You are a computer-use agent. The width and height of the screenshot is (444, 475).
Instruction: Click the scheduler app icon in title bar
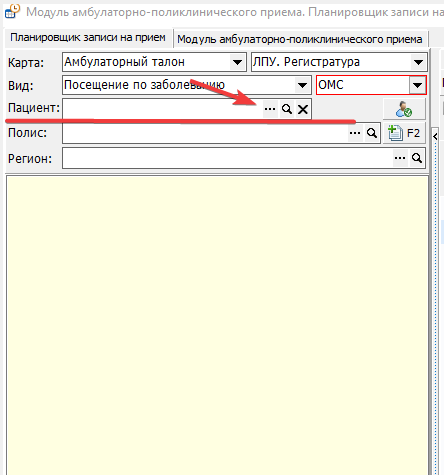12,11
